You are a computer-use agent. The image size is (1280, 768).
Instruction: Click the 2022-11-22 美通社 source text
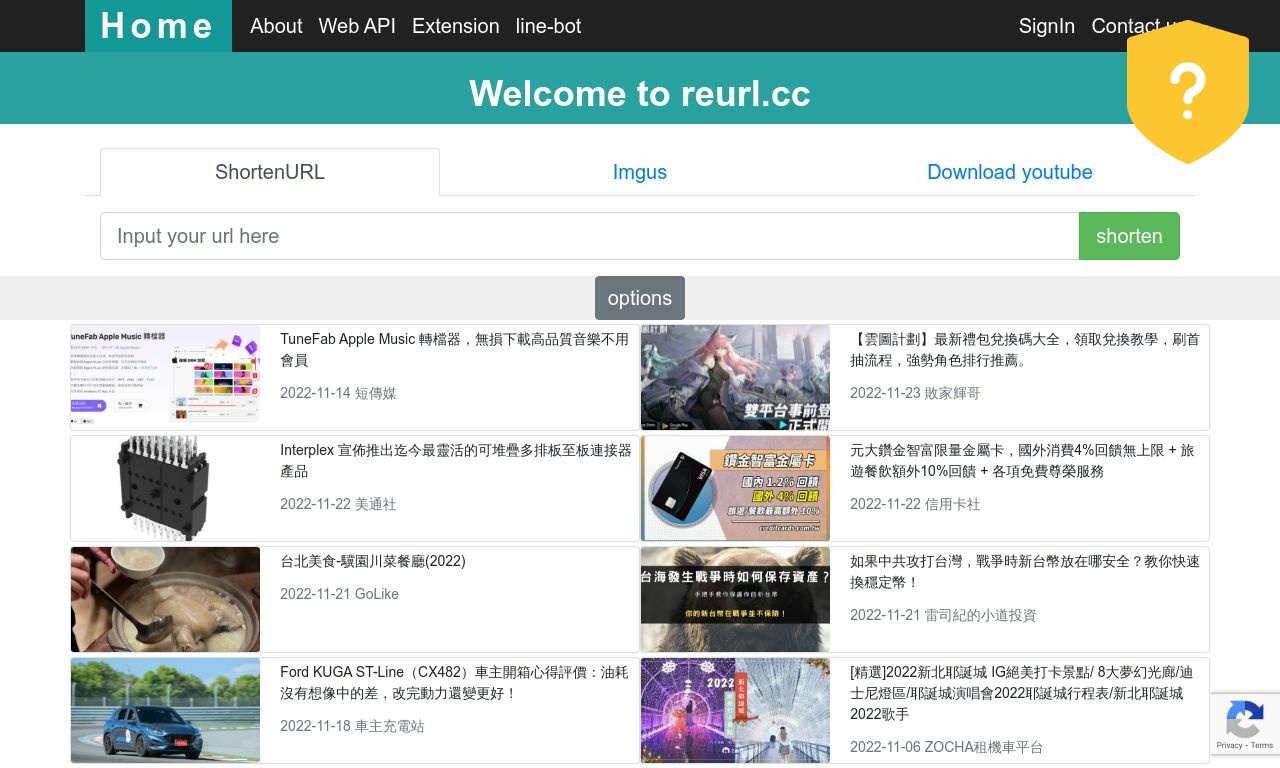tap(338, 504)
